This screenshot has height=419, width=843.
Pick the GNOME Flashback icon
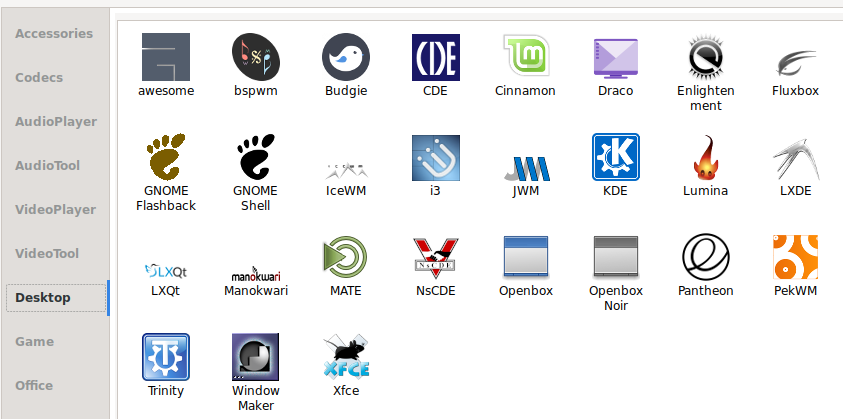coord(166,157)
